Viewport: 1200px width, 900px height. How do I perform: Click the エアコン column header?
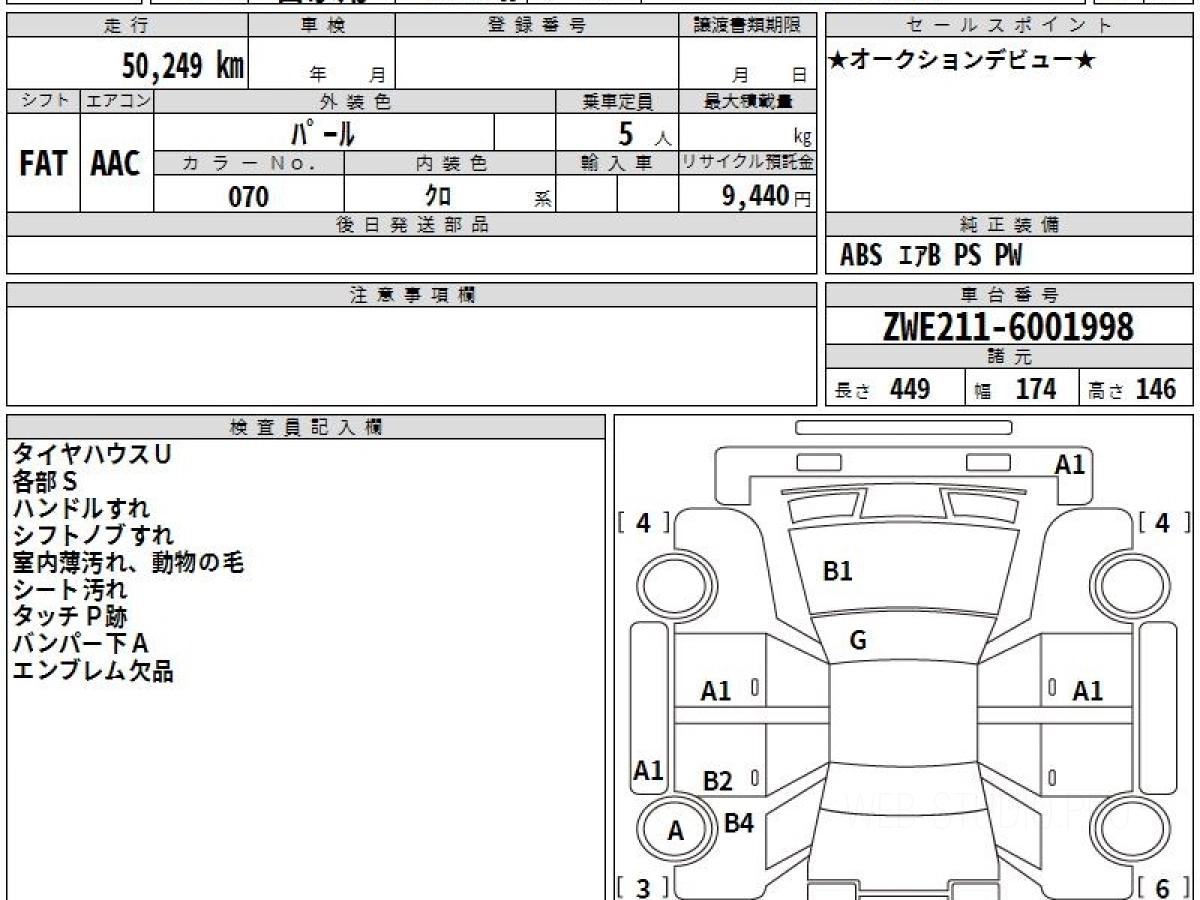coord(117,101)
